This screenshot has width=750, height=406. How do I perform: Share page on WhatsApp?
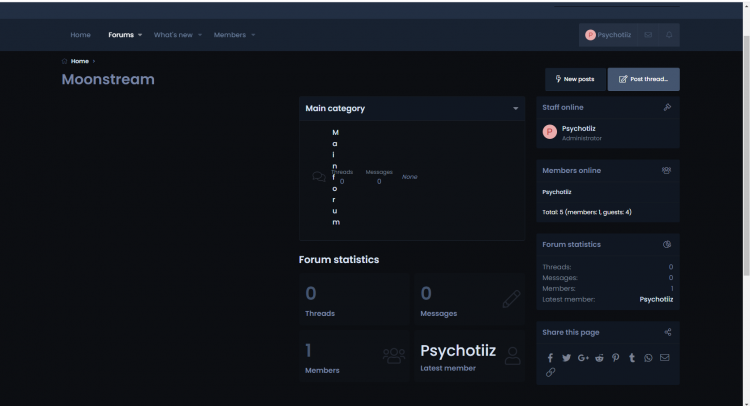[648, 358]
